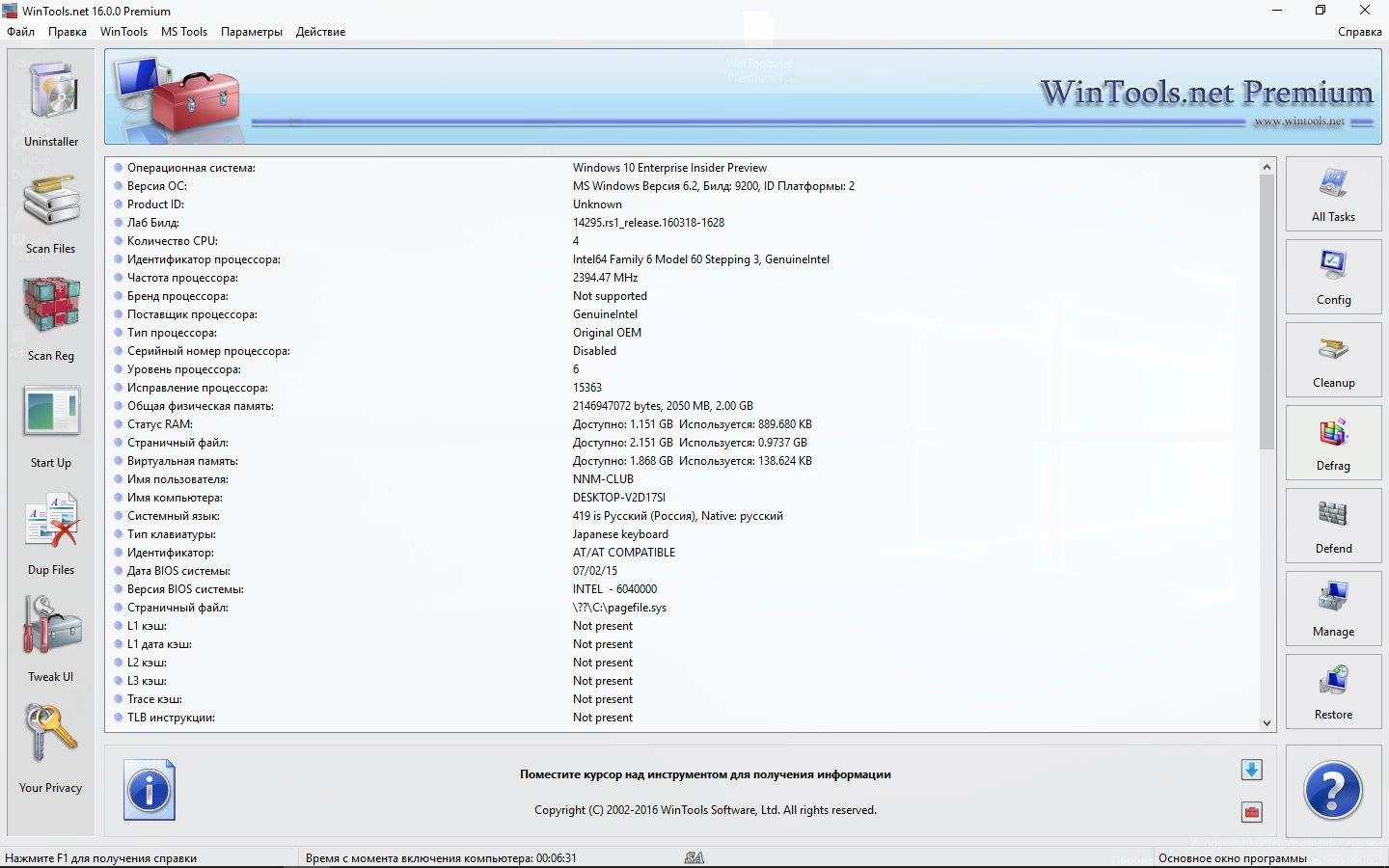
Task: Click the blue info icon
Action: [x=150, y=790]
